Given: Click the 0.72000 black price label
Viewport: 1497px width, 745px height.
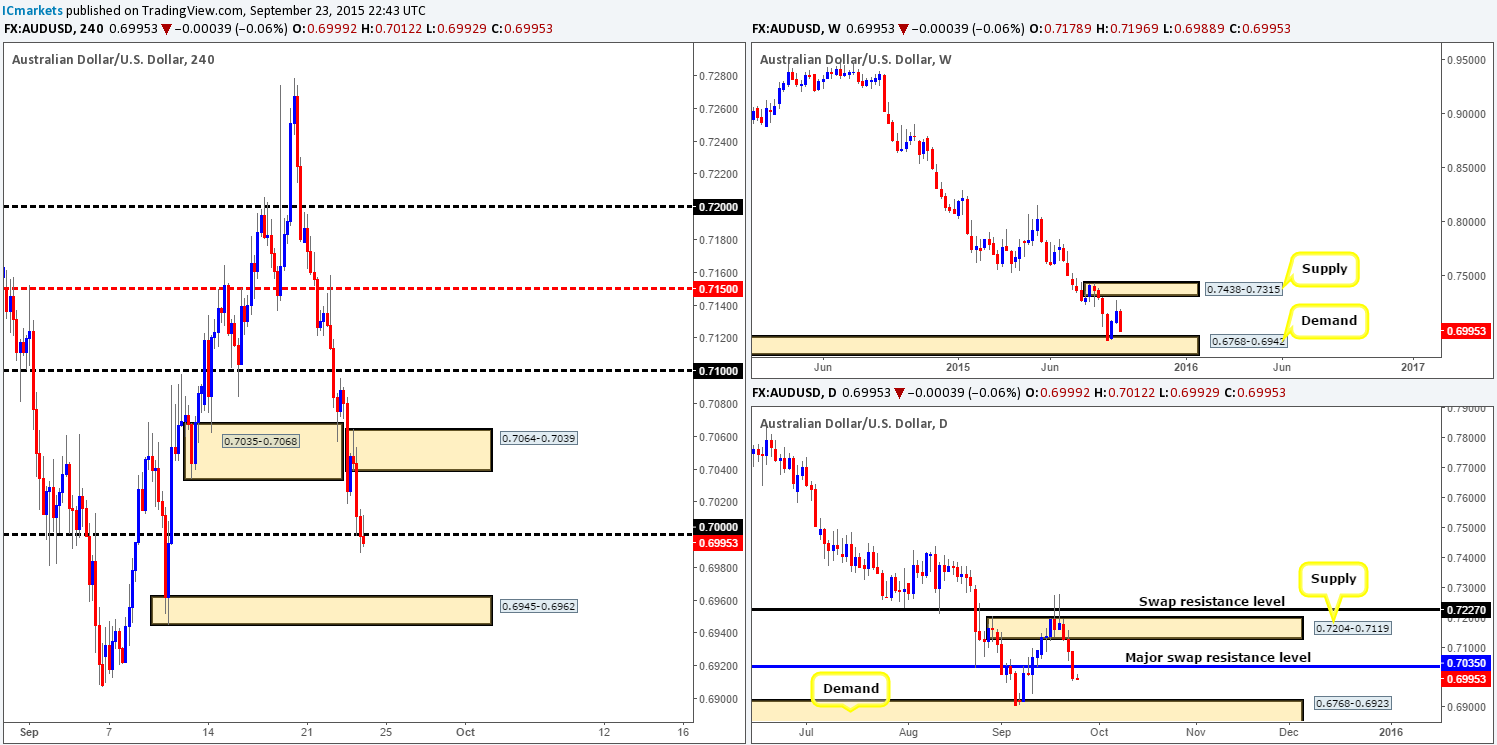Looking at the screenshot, I should [717, 207].
